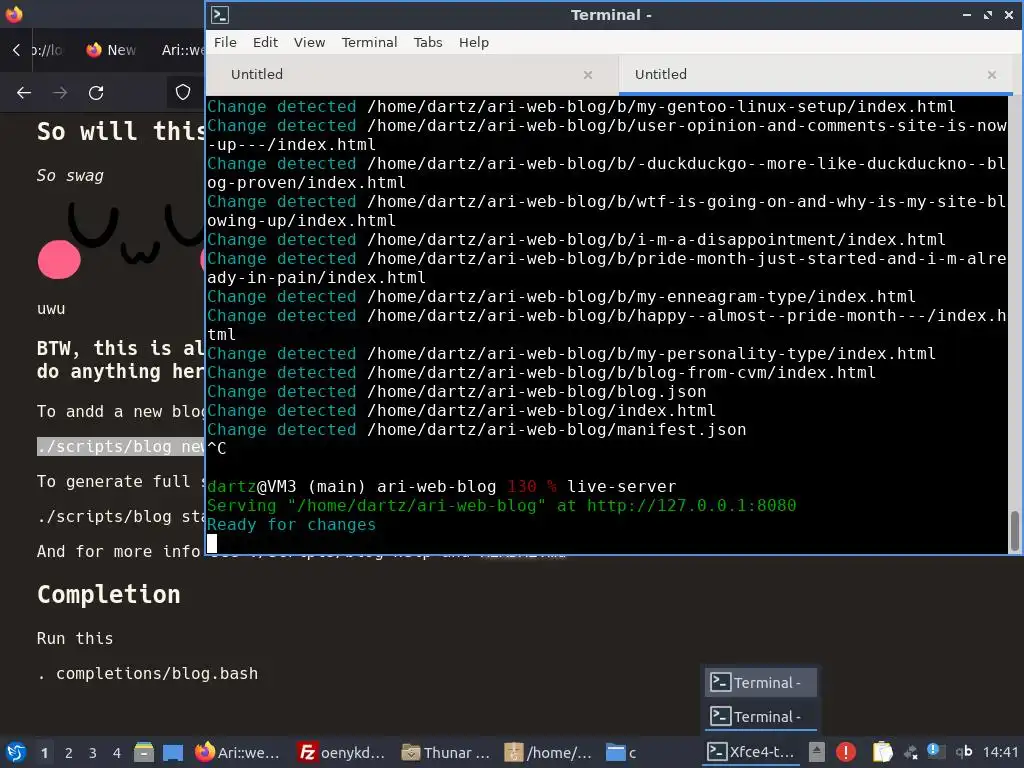Viewport: 1024px width, 768px height.
Task: Click the UwU face image on webpage
Action: click(121, 240)
